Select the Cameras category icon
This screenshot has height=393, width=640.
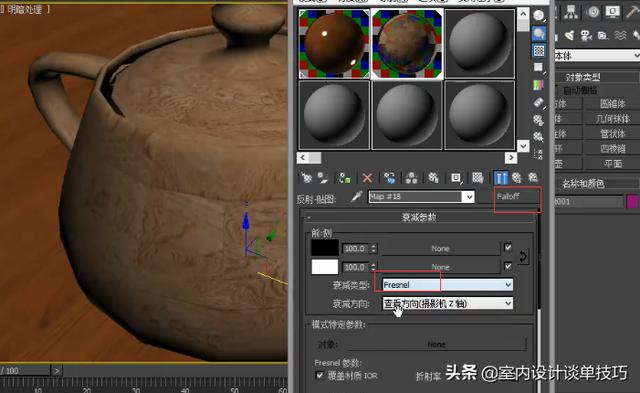pyautogui.click(x=586, y=36)
